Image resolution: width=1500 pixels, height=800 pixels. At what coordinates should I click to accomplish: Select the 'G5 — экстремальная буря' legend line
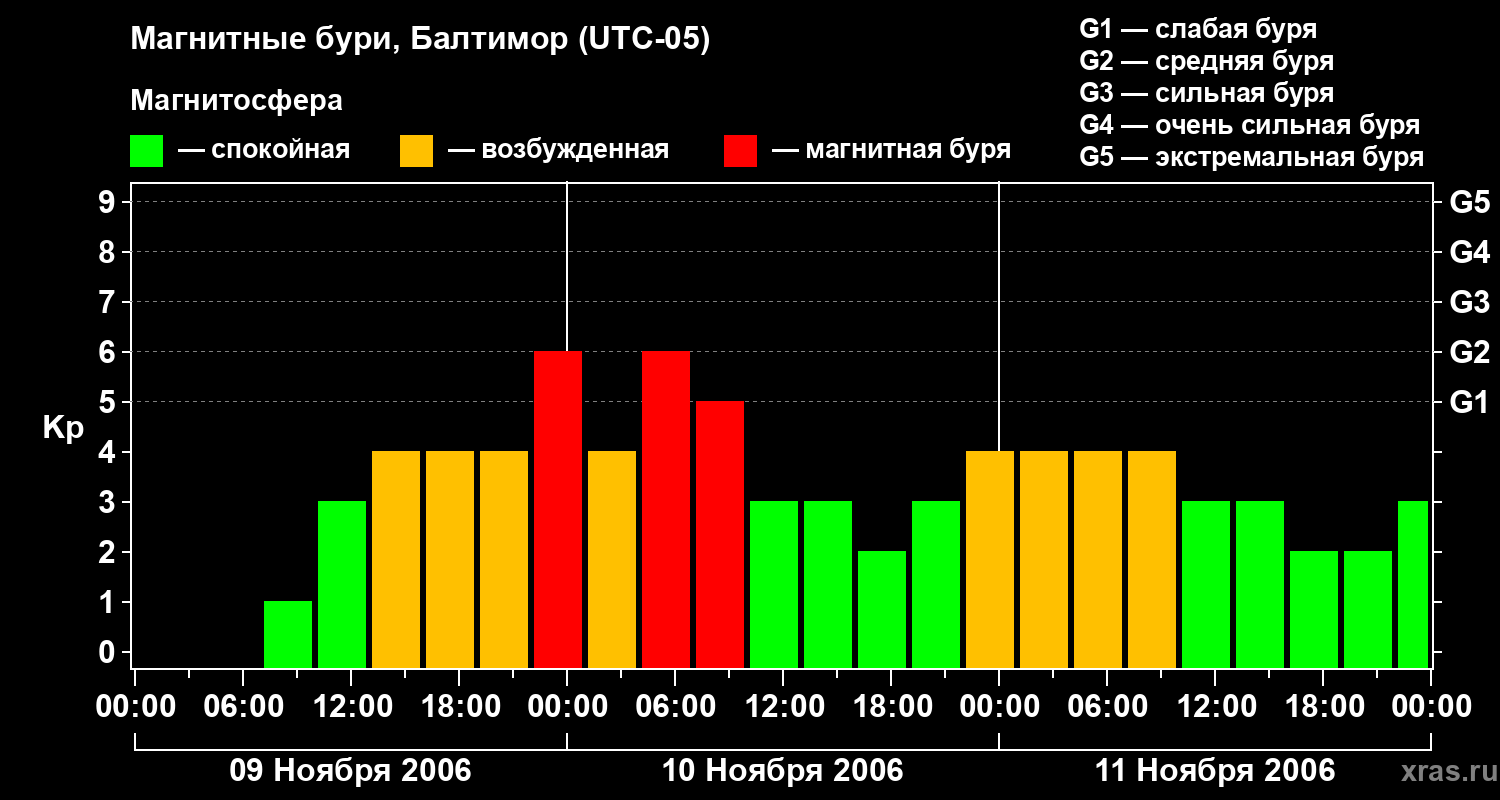coord(1251,157)
